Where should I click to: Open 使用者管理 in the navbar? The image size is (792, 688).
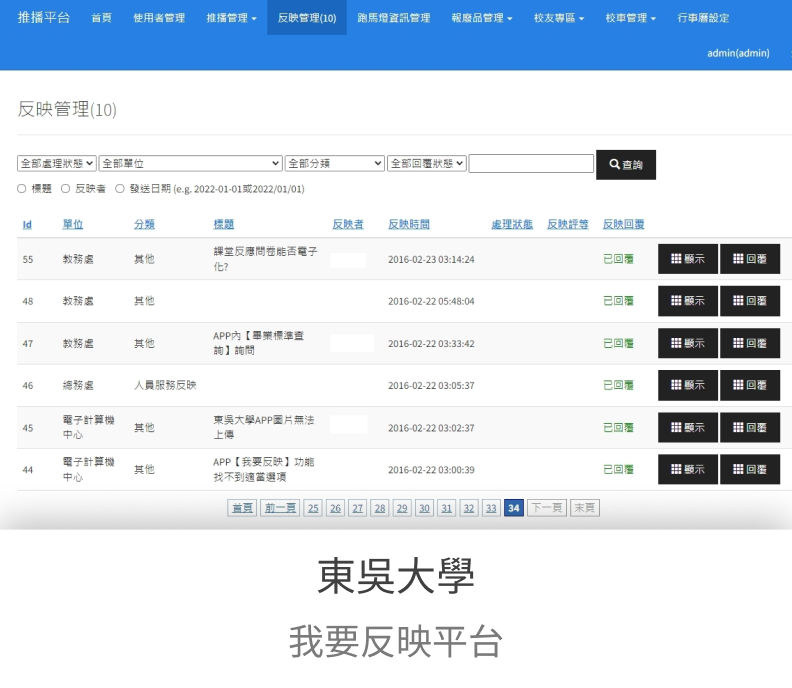pos(159,18)
